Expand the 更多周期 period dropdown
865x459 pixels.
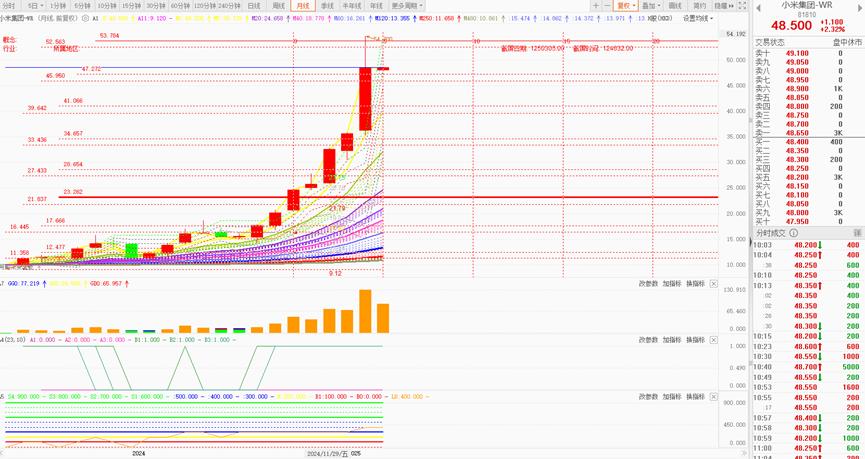pyautogui.click(x=407, y=5)
